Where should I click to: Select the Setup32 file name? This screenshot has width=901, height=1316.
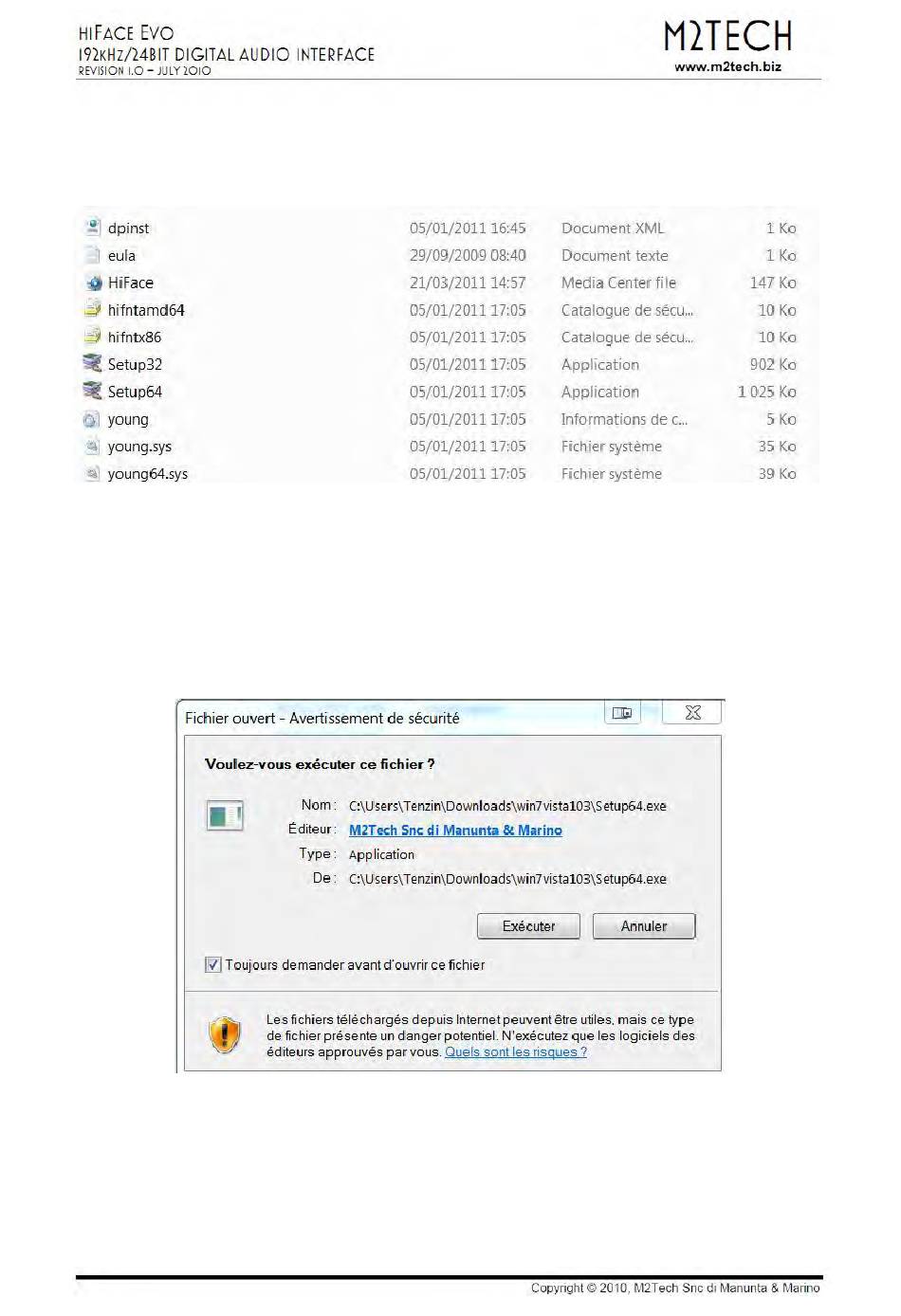(135, 365)
